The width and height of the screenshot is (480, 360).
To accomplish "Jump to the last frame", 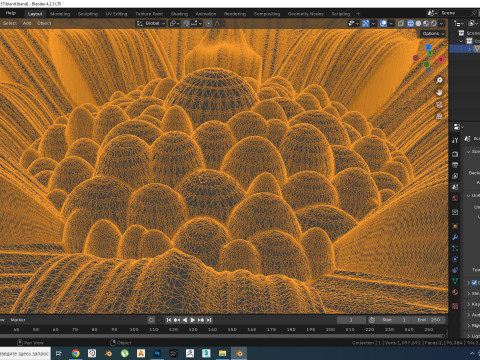I will pyautogui.click(x=209, y=320).
